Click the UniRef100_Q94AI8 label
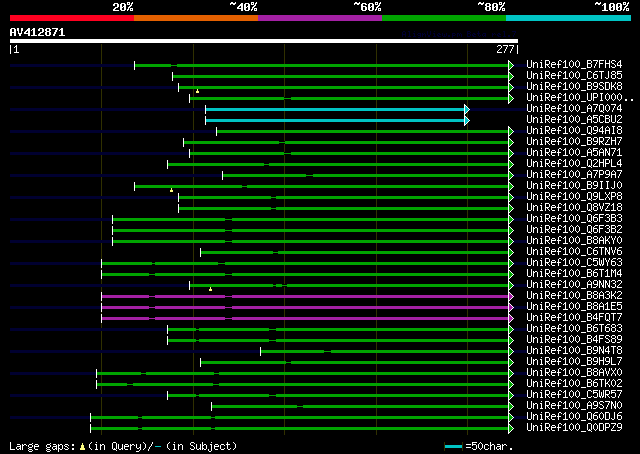 (574, 131)
